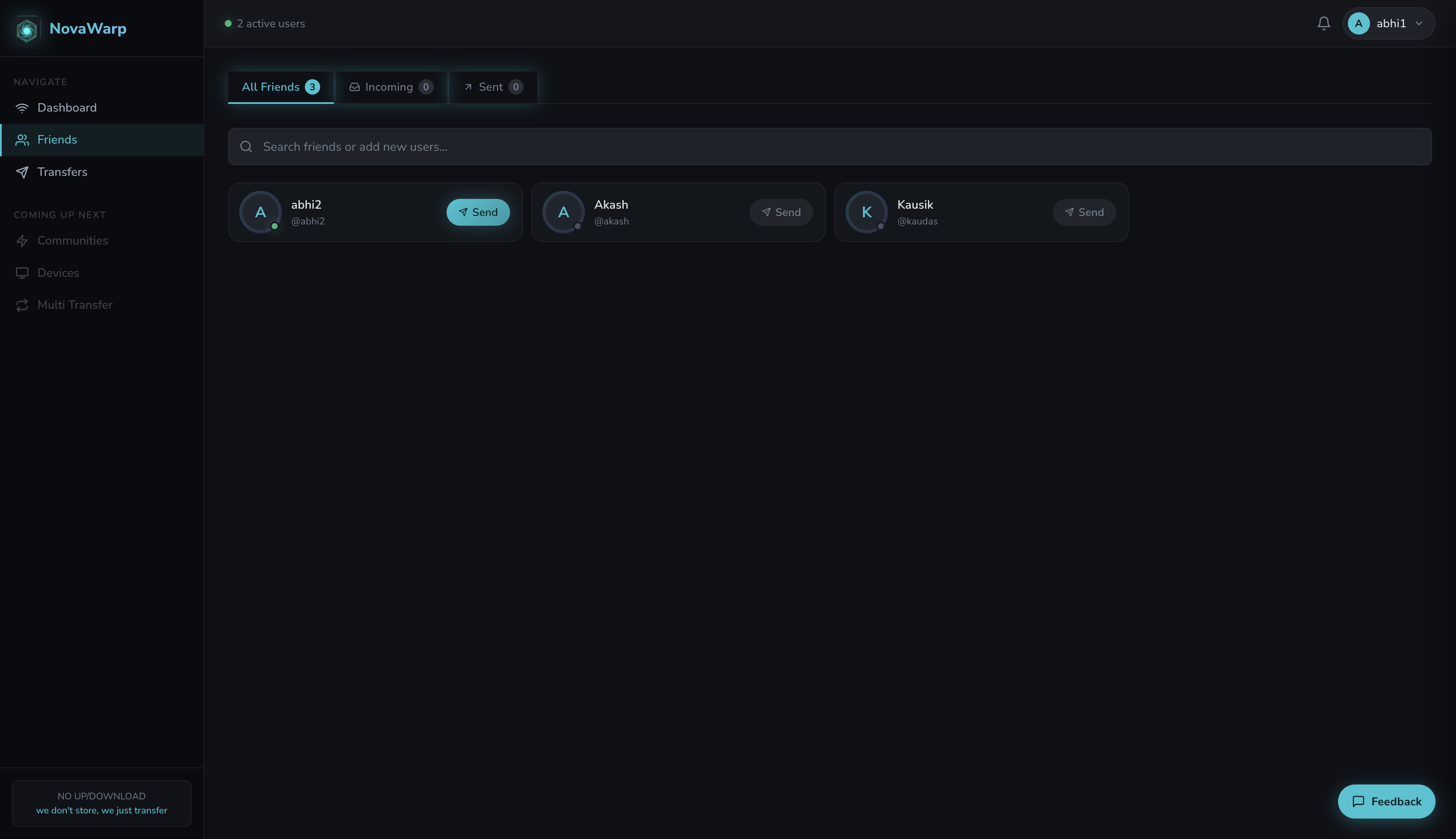Click the Multi Transfer loop icon
This screenshot has width=1456, height=839.
(x=22, y=305)
